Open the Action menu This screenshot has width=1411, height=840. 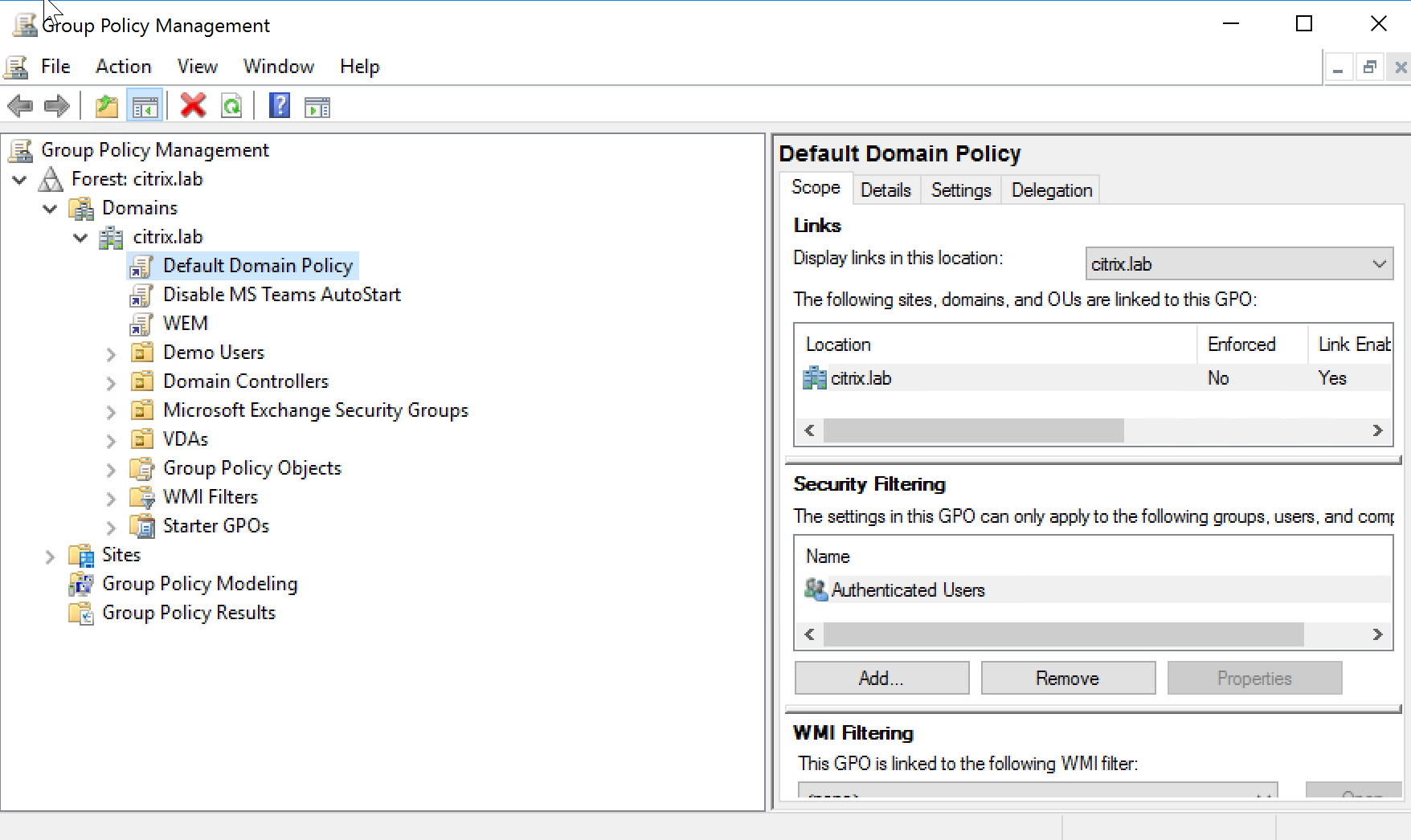click(x=122, y=66)
